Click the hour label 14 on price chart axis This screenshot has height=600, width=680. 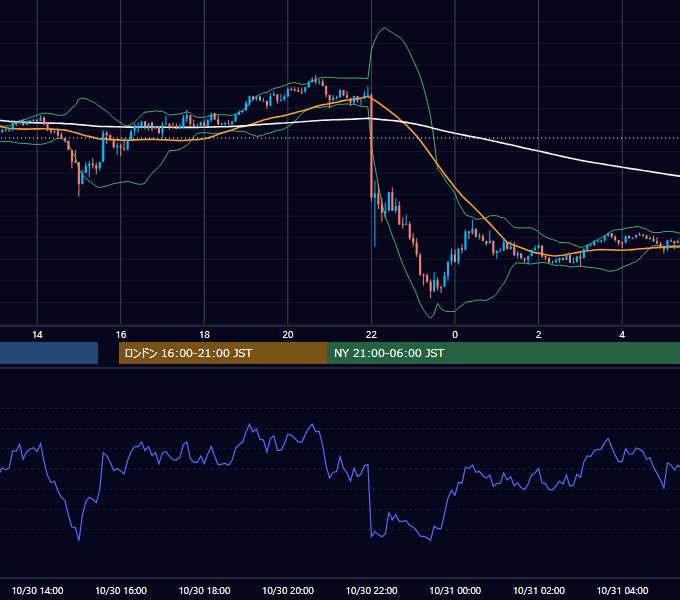tap(37, 335)
